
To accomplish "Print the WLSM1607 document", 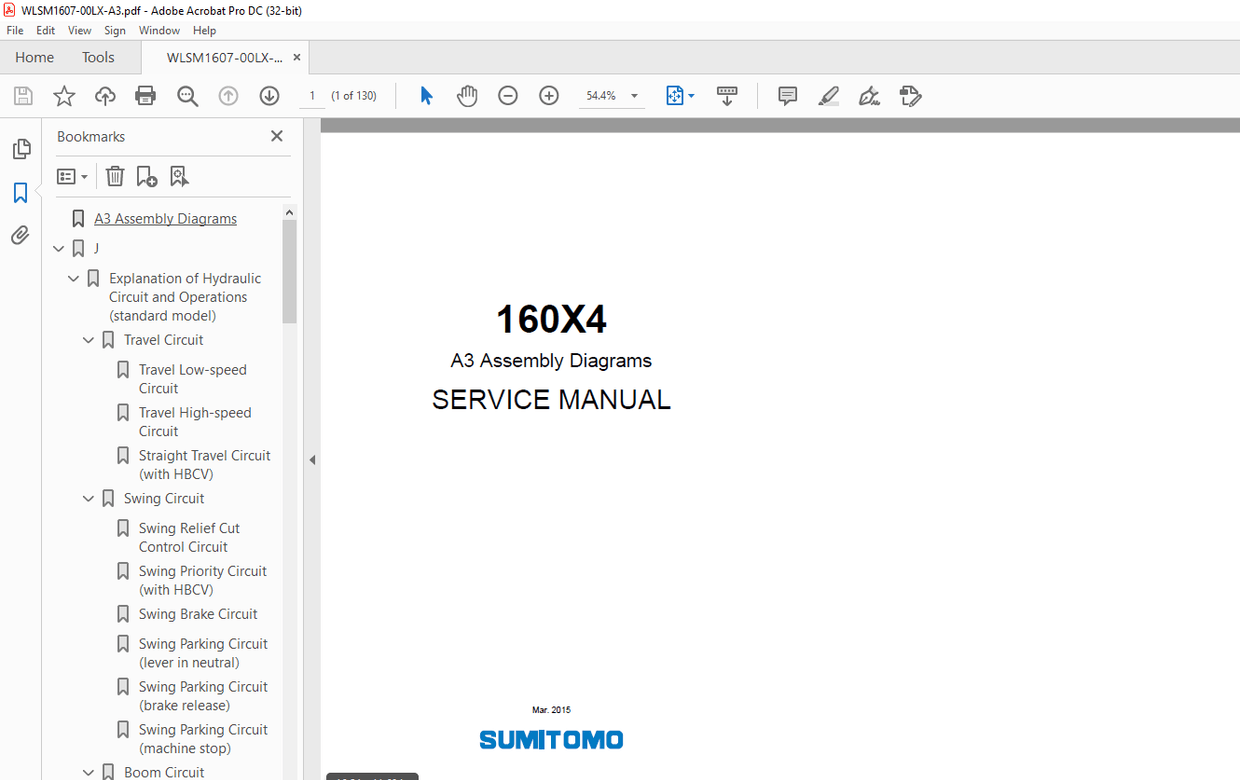I will pyautogui.click(x=145, y=95).
